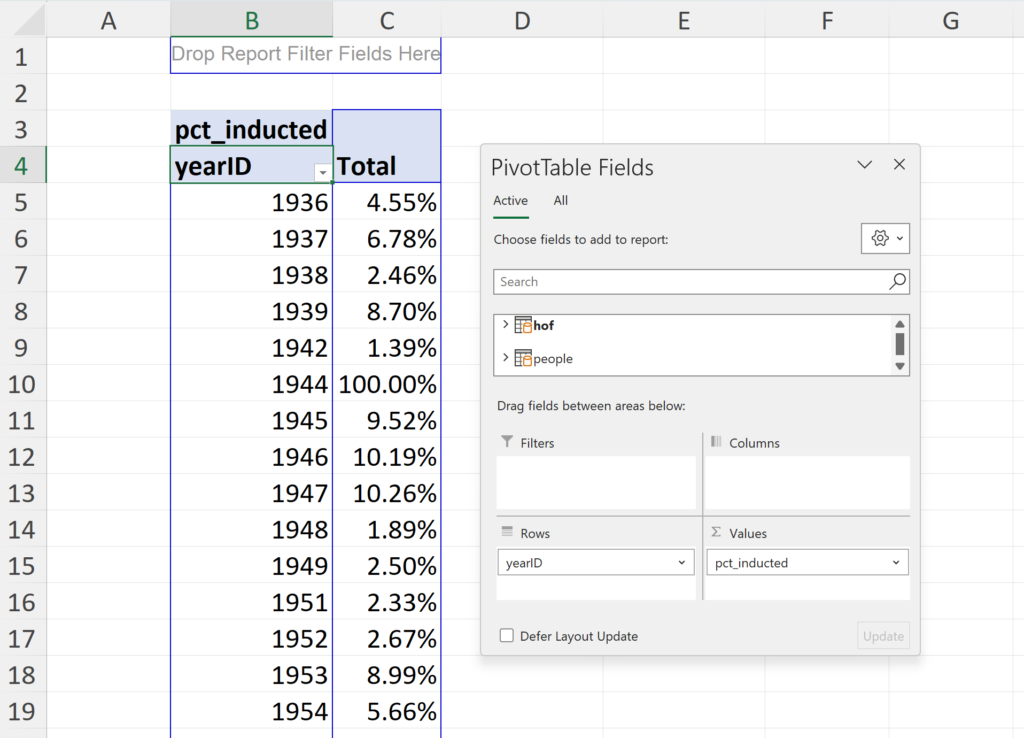The image size is (1024, 738).
Task: Click the table icon beside people
Action: click(x=524, y=358)
